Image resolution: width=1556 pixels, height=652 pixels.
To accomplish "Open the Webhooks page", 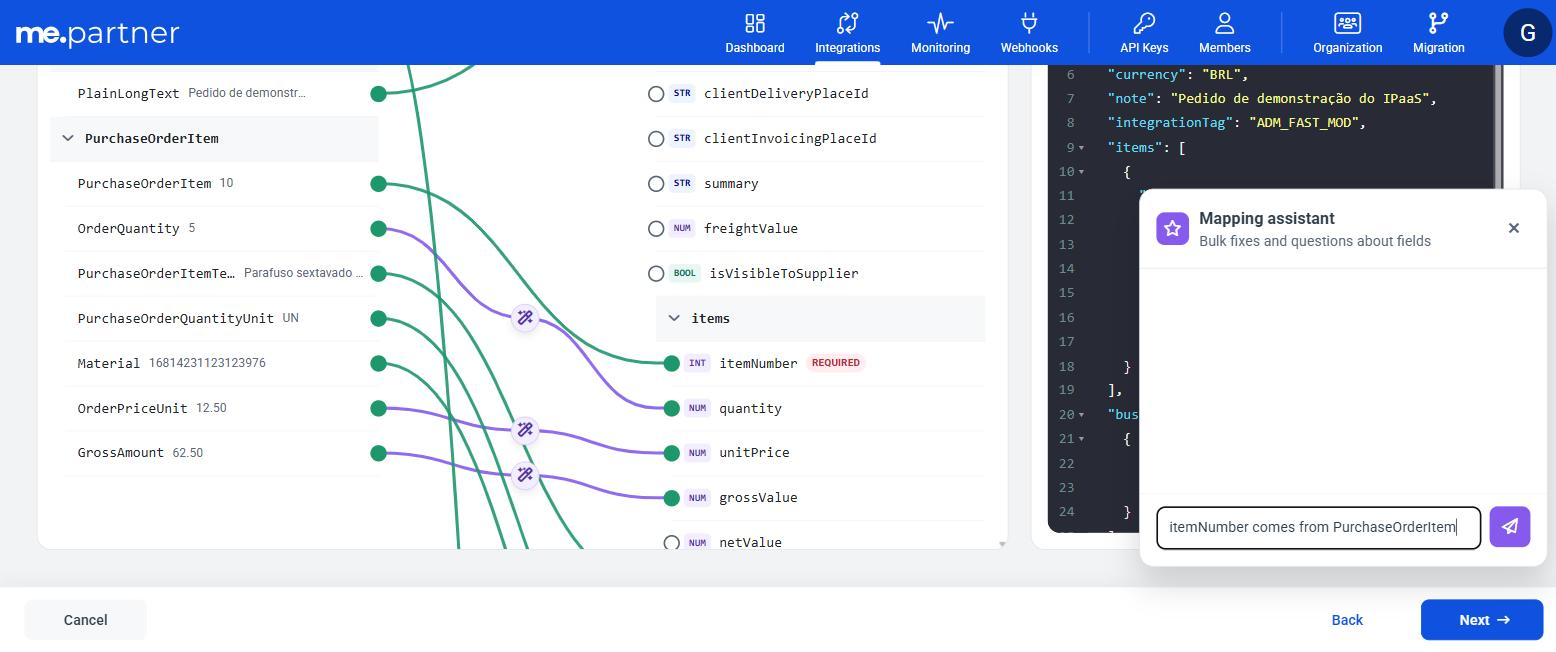I will pyautogui.click(x=1029, y=33).
